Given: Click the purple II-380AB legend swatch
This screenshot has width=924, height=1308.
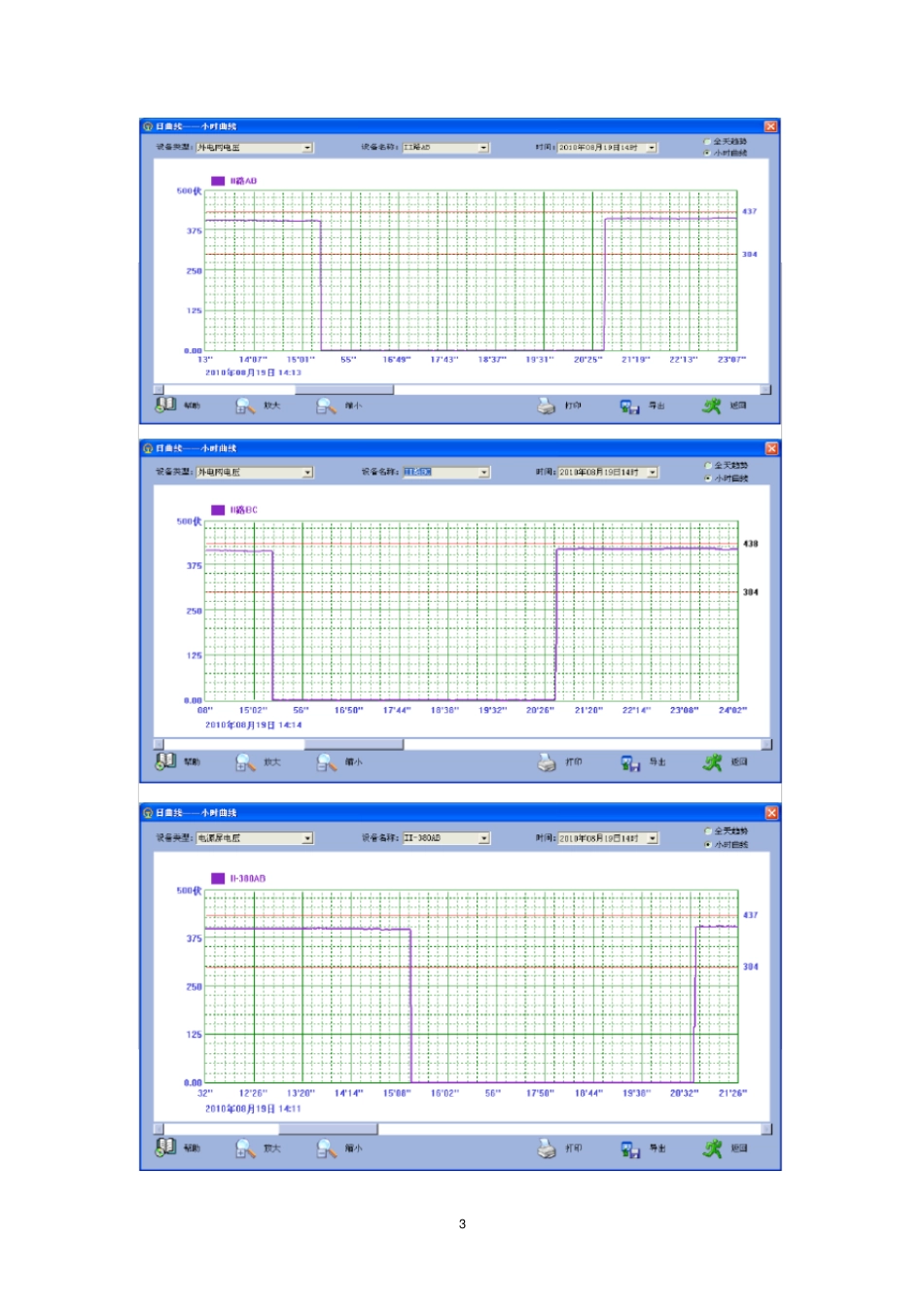Looking at the screenshot, I should [218, 878].
